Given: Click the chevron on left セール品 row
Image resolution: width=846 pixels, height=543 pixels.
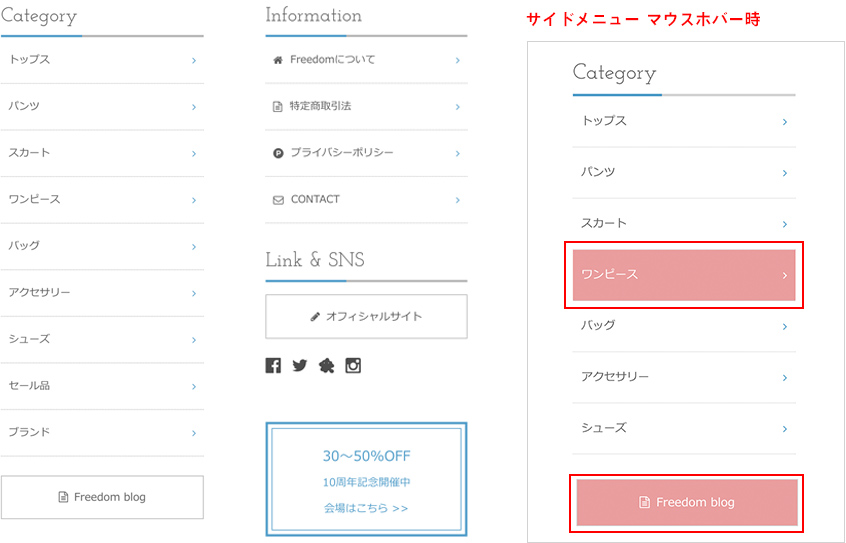Looking at the screenshot, I should (x=194, y=386).
